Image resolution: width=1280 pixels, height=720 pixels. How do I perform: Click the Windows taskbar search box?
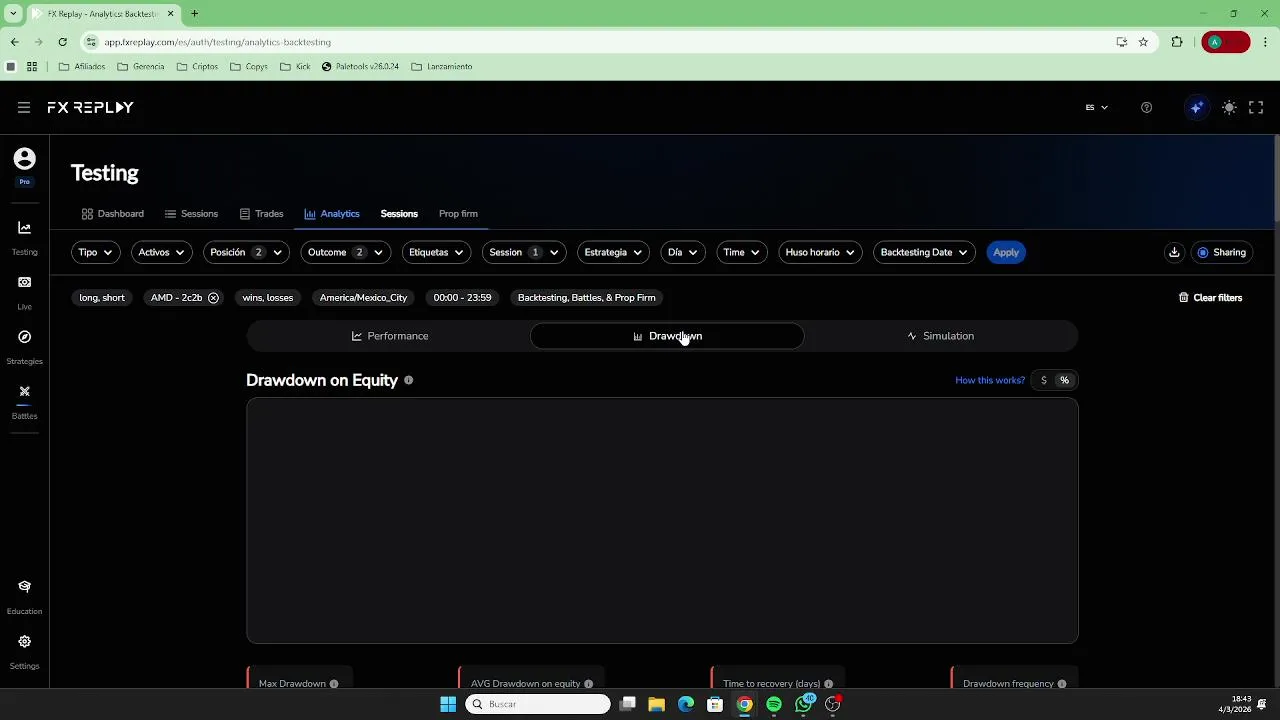pos(538,704)
